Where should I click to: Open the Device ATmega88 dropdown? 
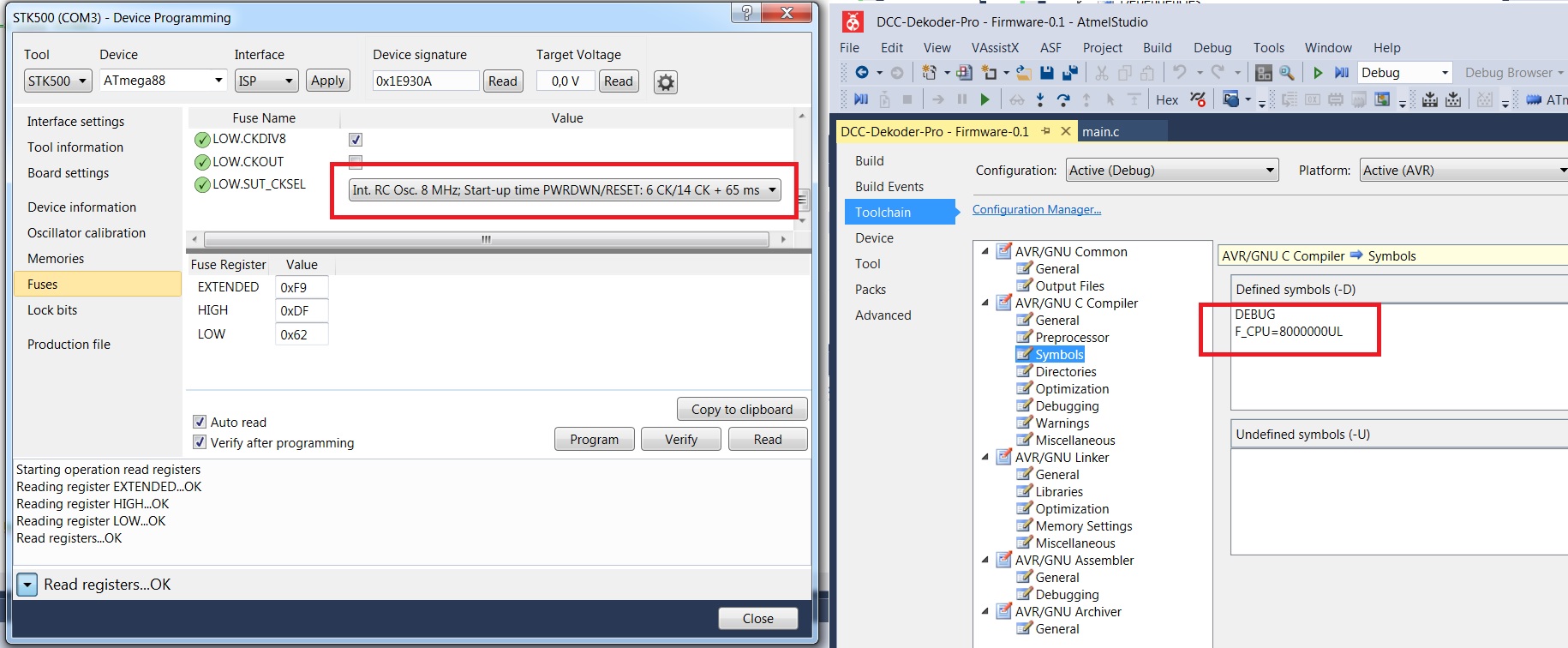[x=163, y=81]
